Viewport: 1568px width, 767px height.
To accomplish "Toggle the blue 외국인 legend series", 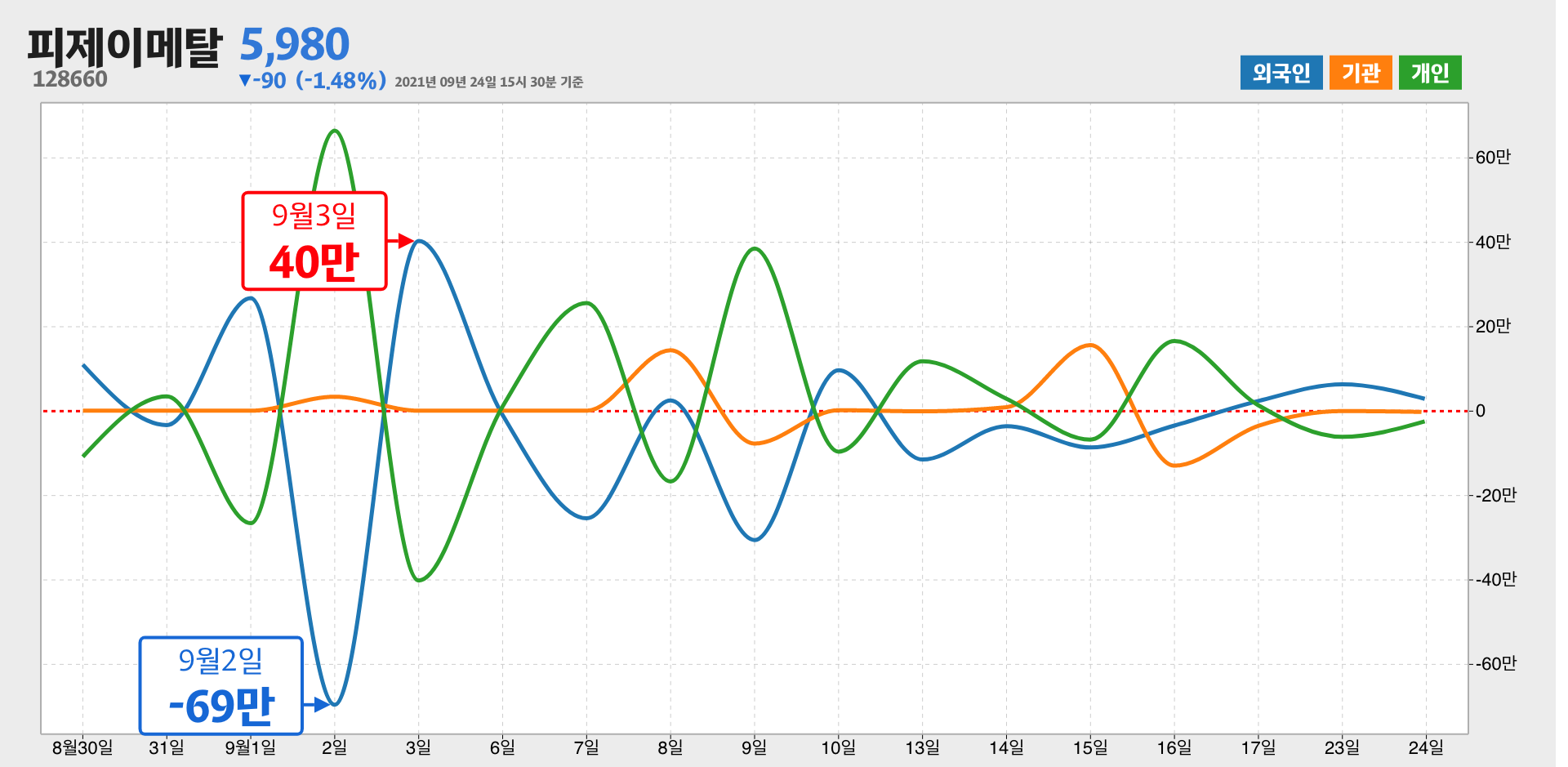I will (1281, 73).
